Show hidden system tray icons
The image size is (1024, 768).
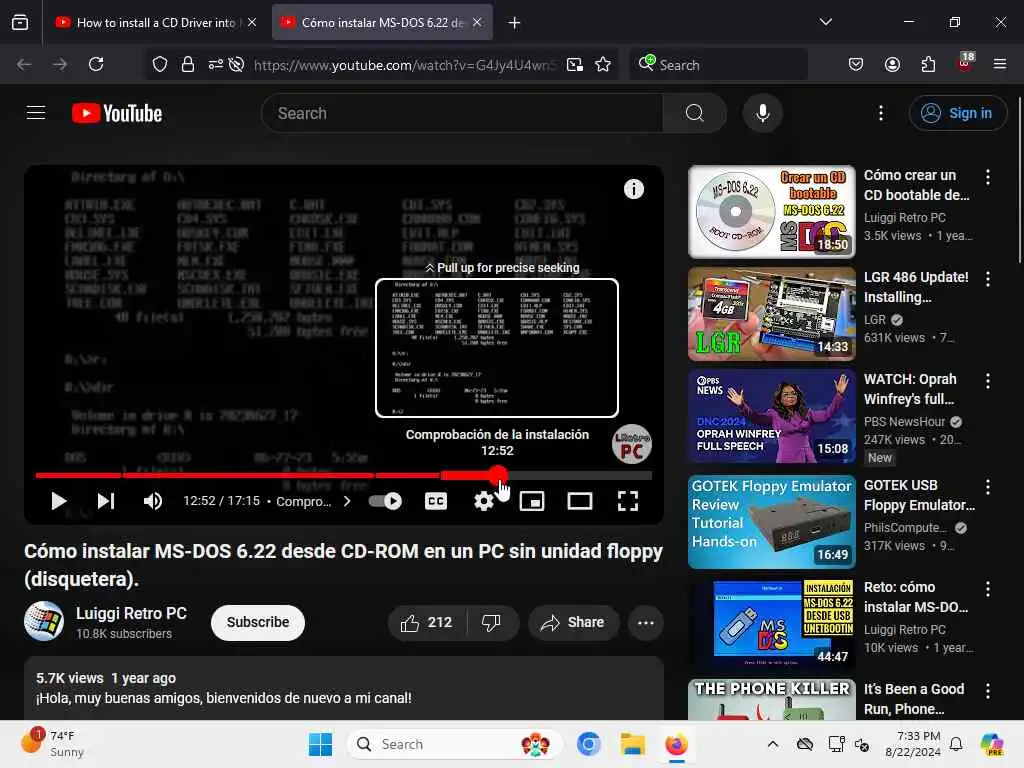773,744
